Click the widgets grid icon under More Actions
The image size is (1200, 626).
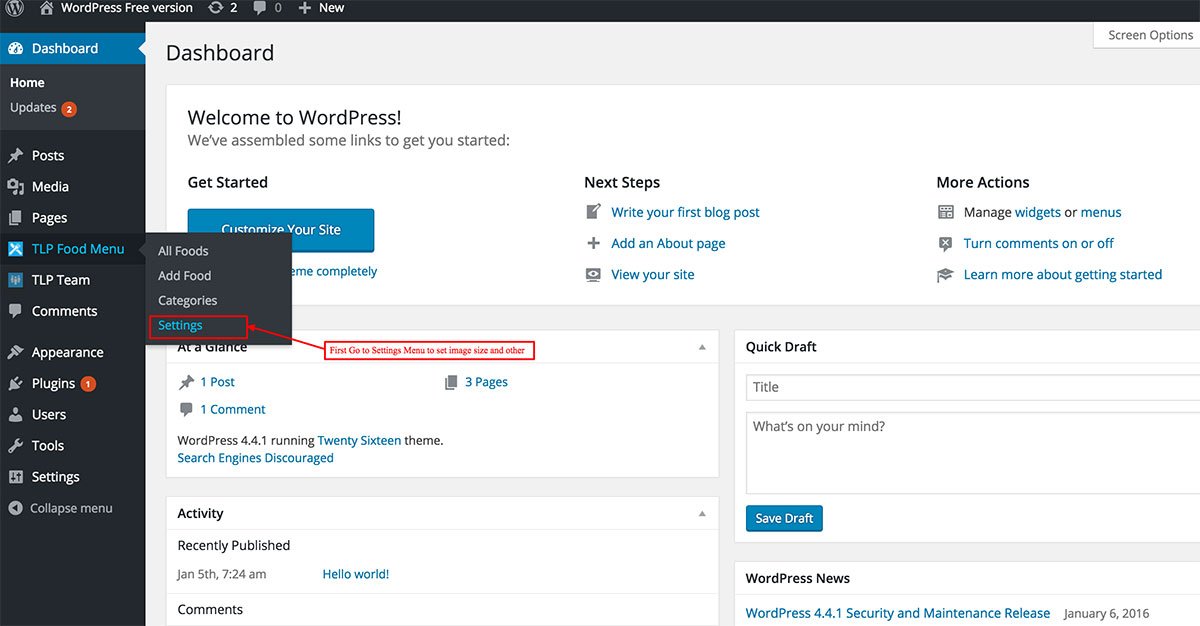946,212
